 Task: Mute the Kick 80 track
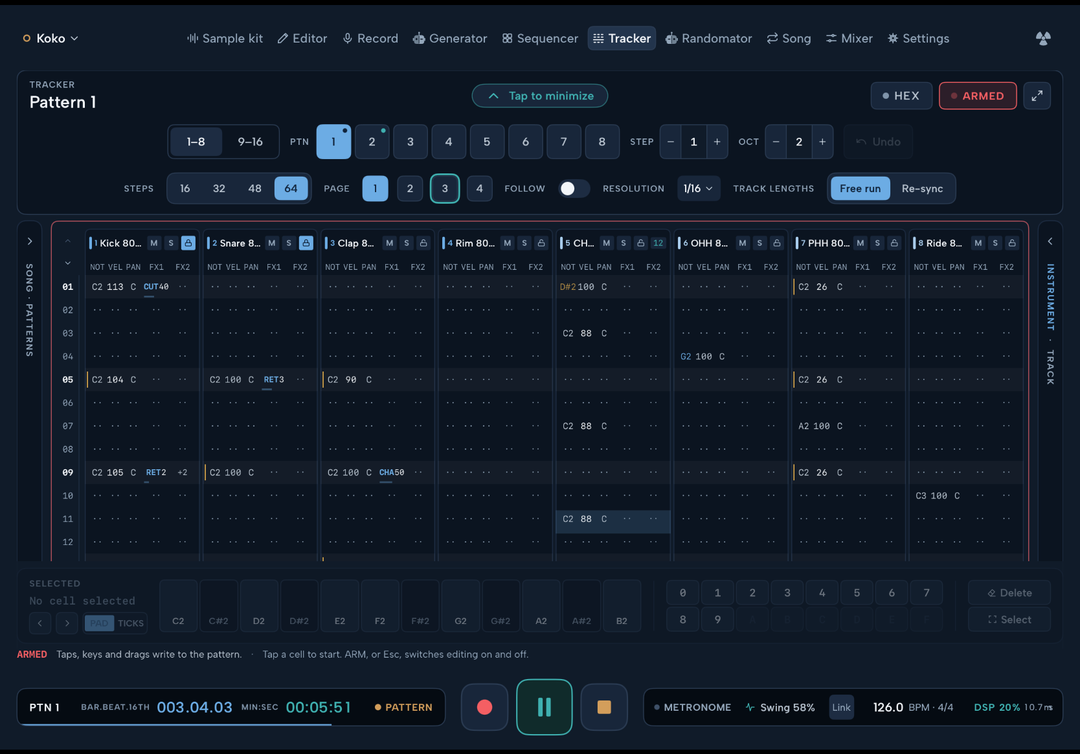coord(154,243)
